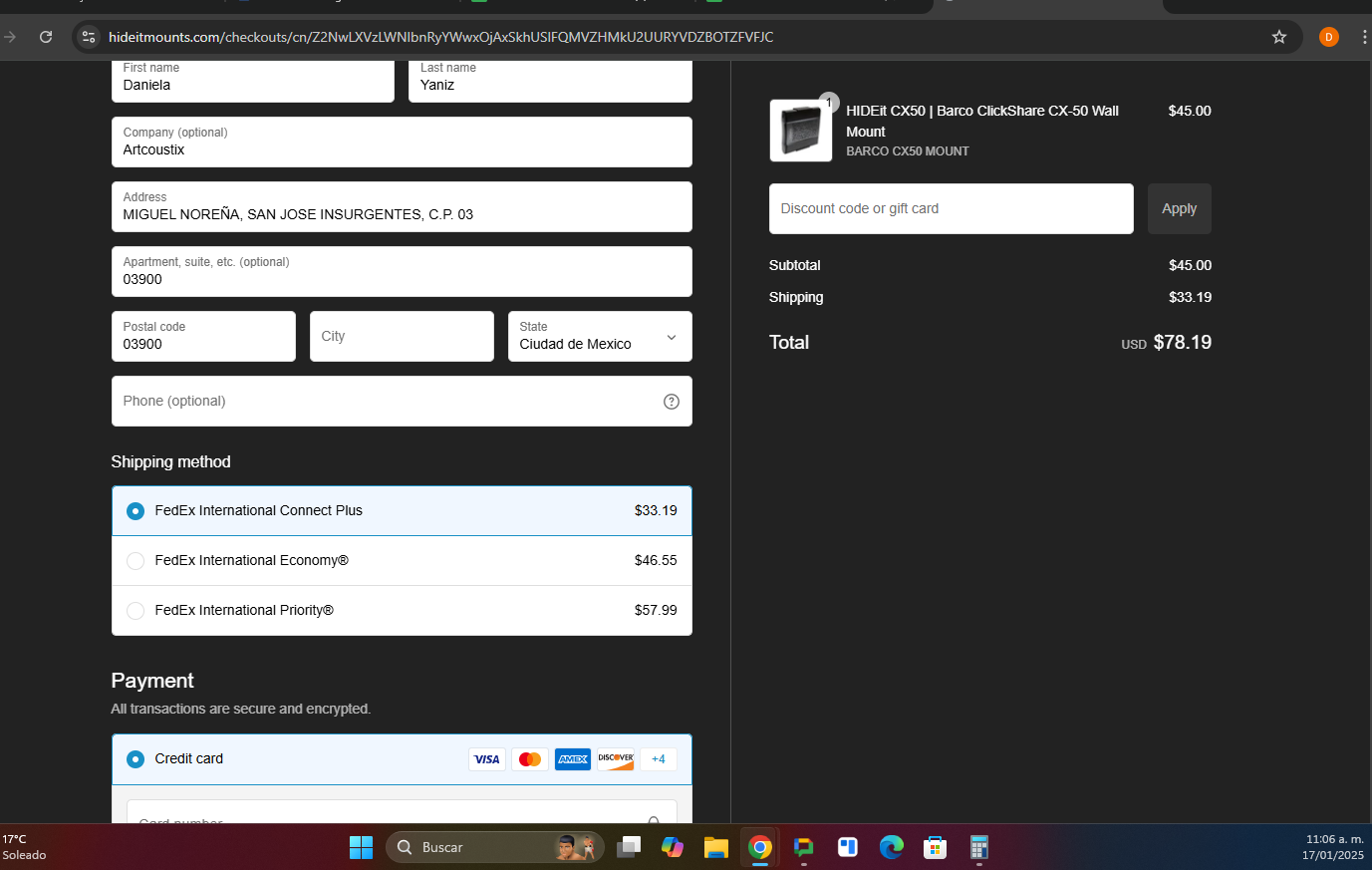Viewport: 1372px width, 870px height.
Task: Click the Chrome address bar URL
Action: [440, 37]
